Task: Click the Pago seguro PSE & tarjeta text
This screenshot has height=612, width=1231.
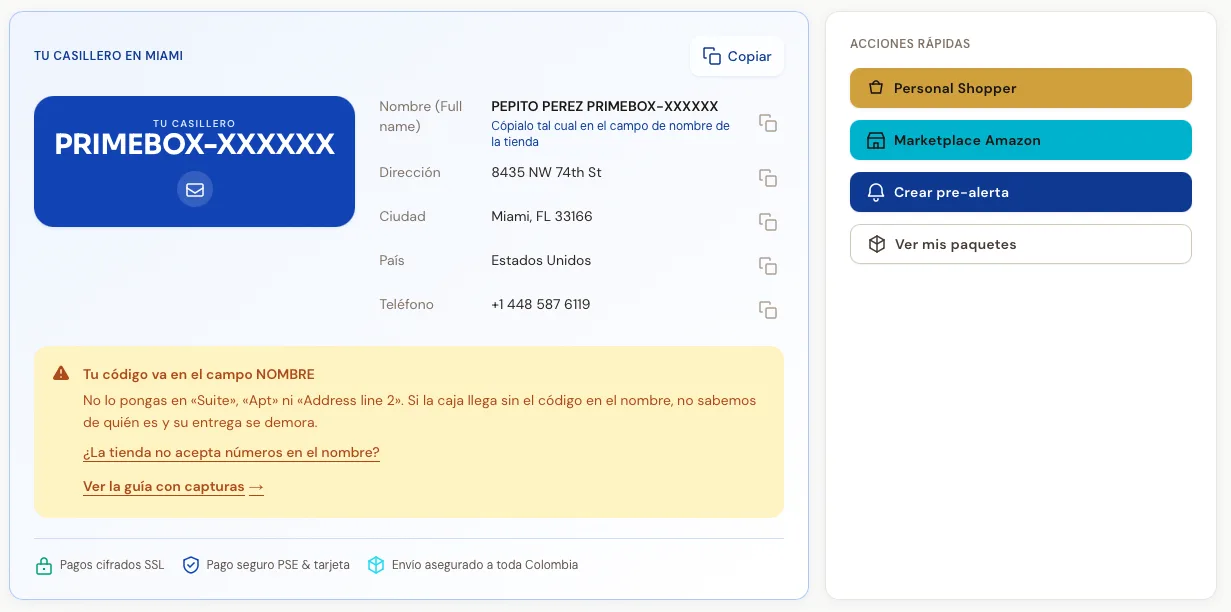Action: pos(278,565)
